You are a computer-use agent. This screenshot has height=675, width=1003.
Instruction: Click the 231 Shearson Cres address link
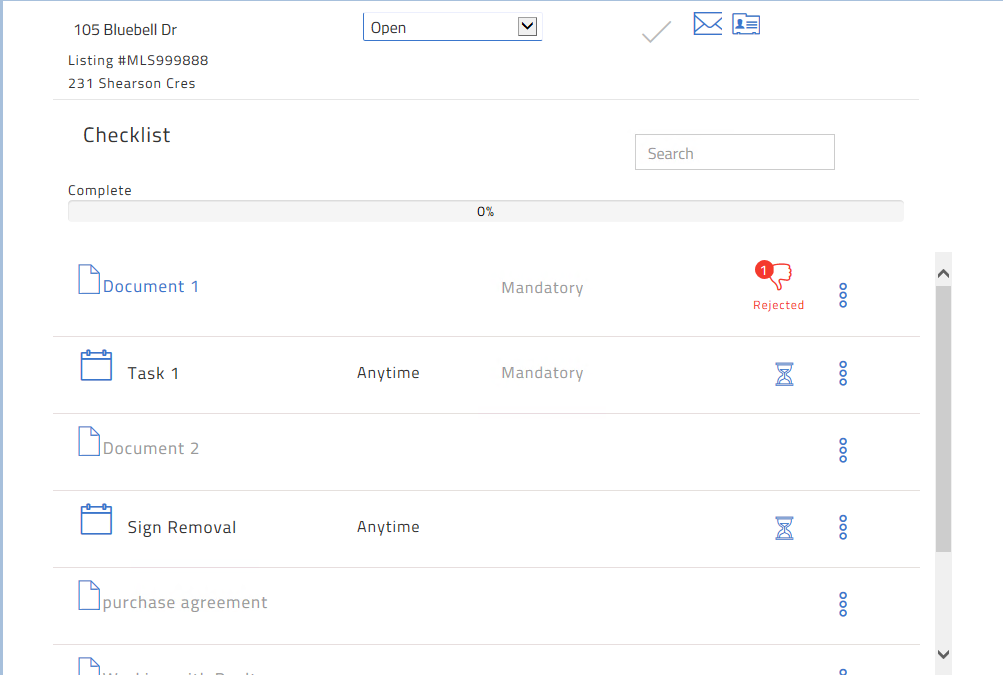132,83
